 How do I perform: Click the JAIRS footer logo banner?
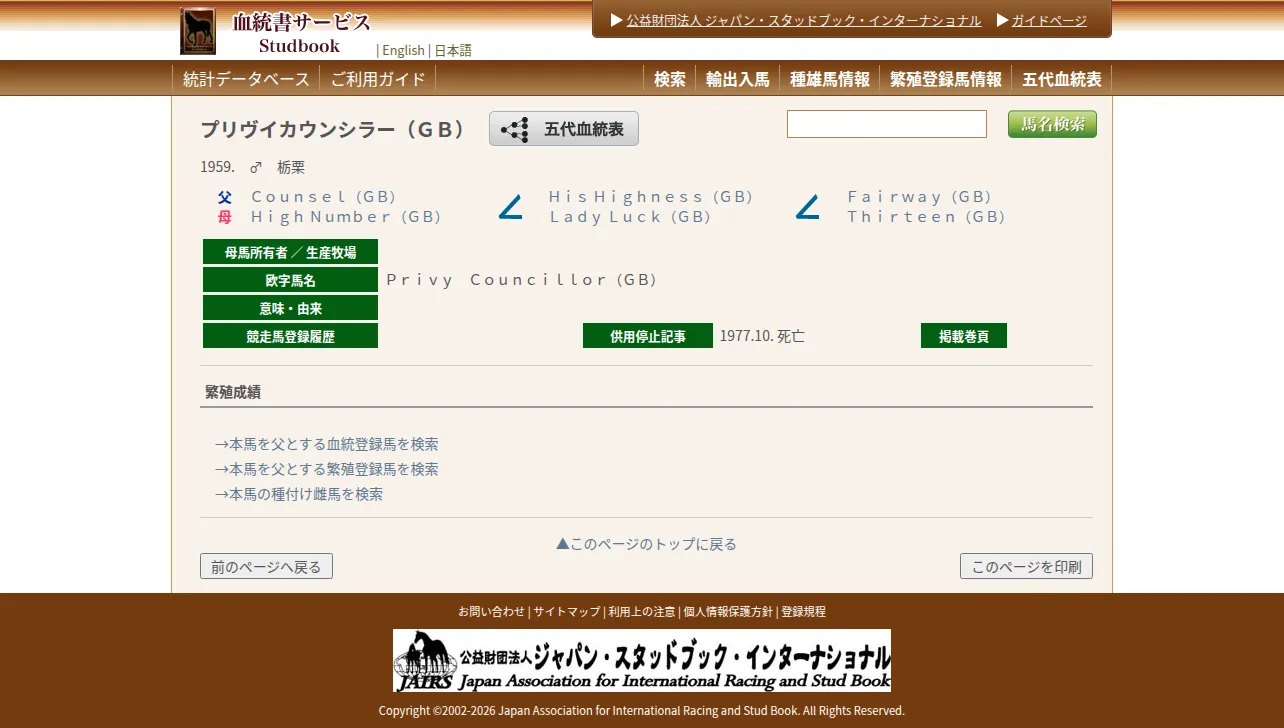tap(642, 660)
